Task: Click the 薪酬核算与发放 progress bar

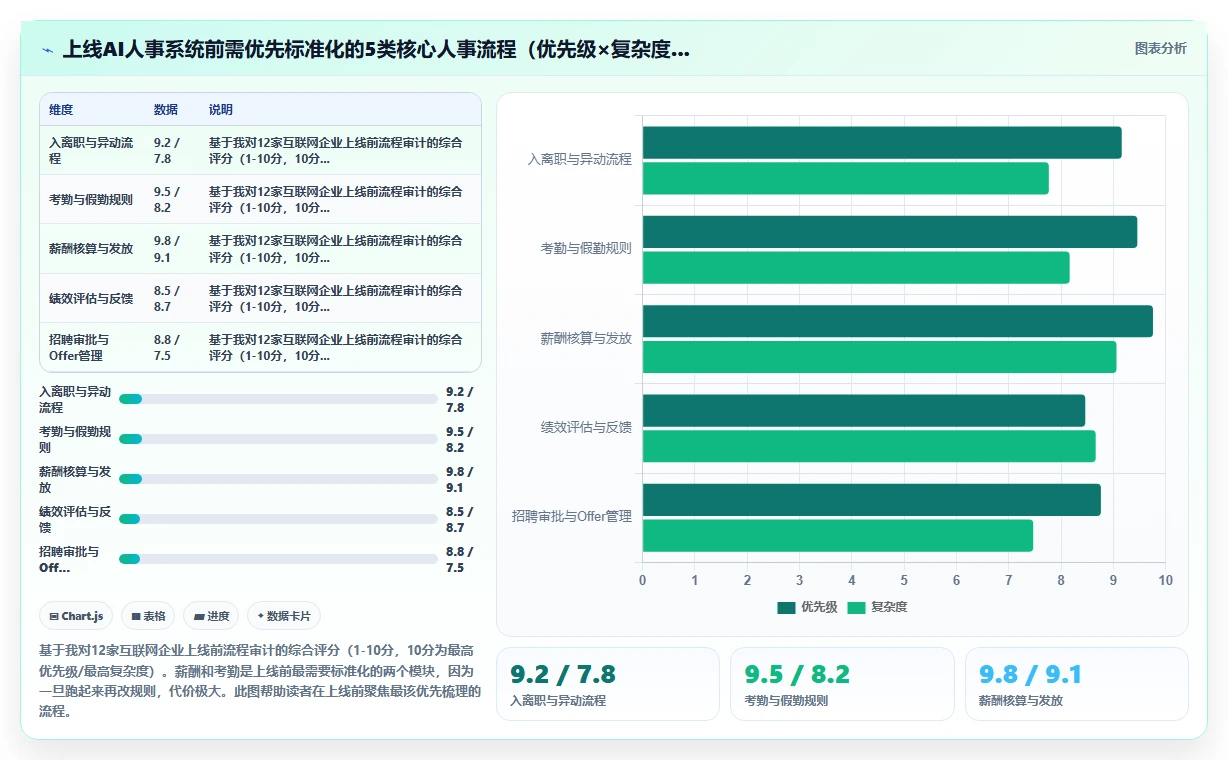Action: 278,479
